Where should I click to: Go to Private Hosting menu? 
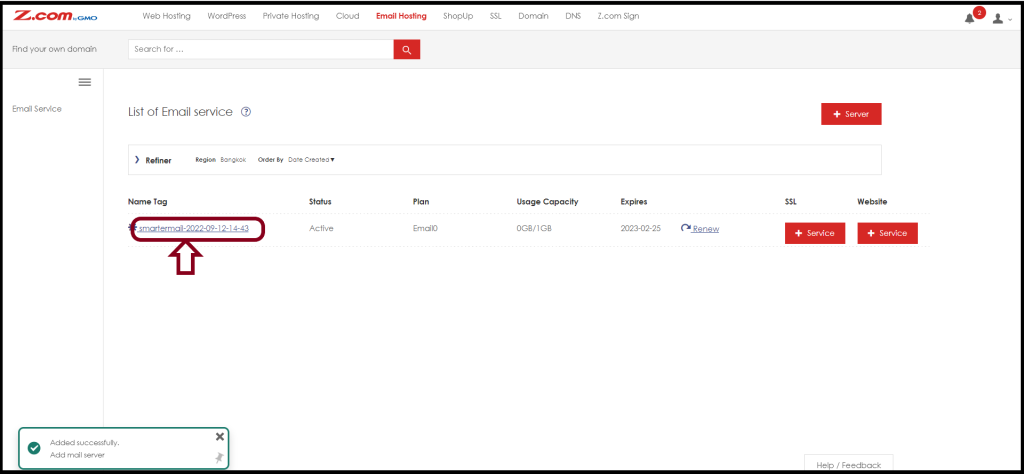[x=291, y=16]
